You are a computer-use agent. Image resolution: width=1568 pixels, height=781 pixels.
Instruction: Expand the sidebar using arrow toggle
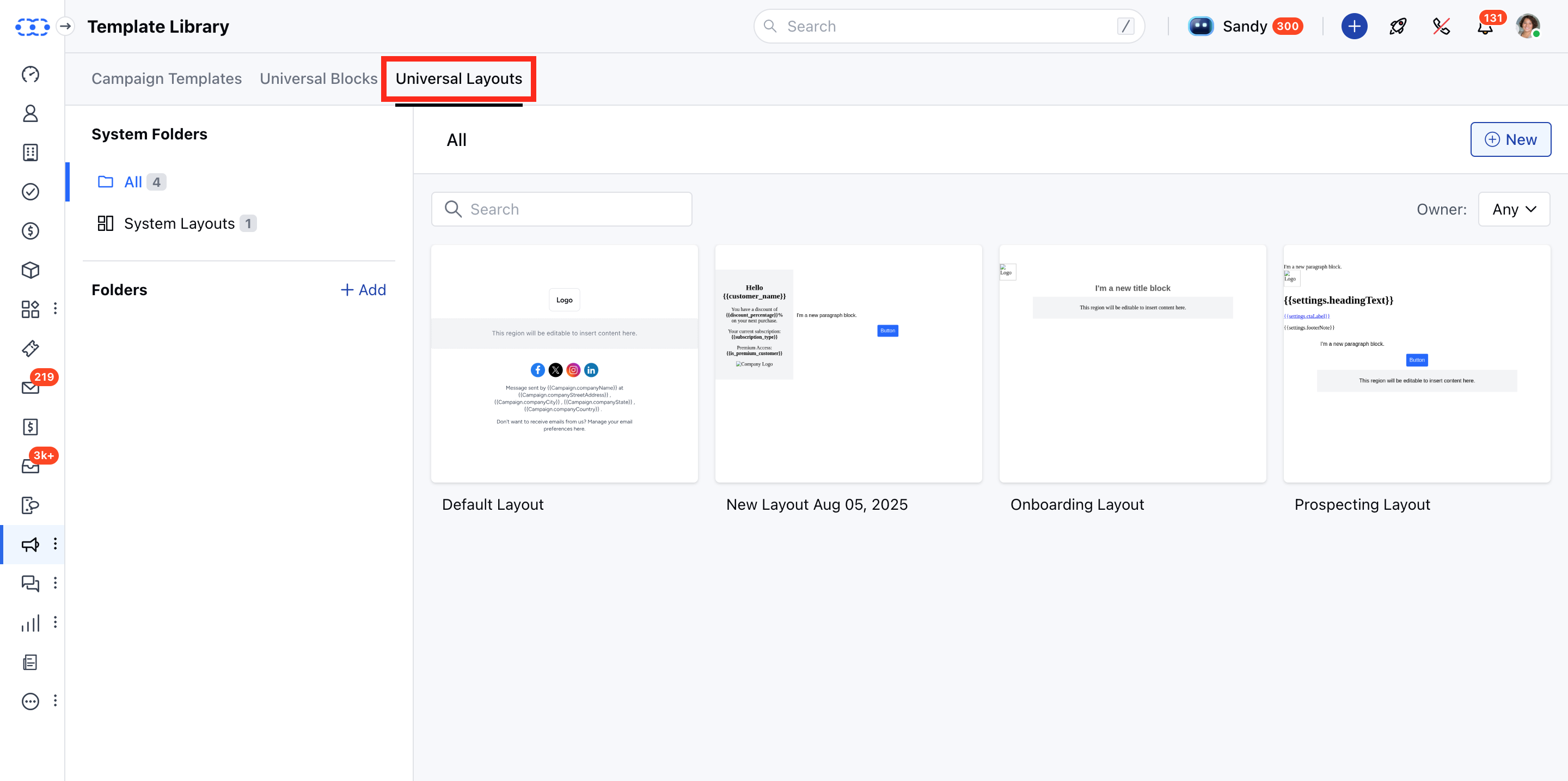point(65,26)
